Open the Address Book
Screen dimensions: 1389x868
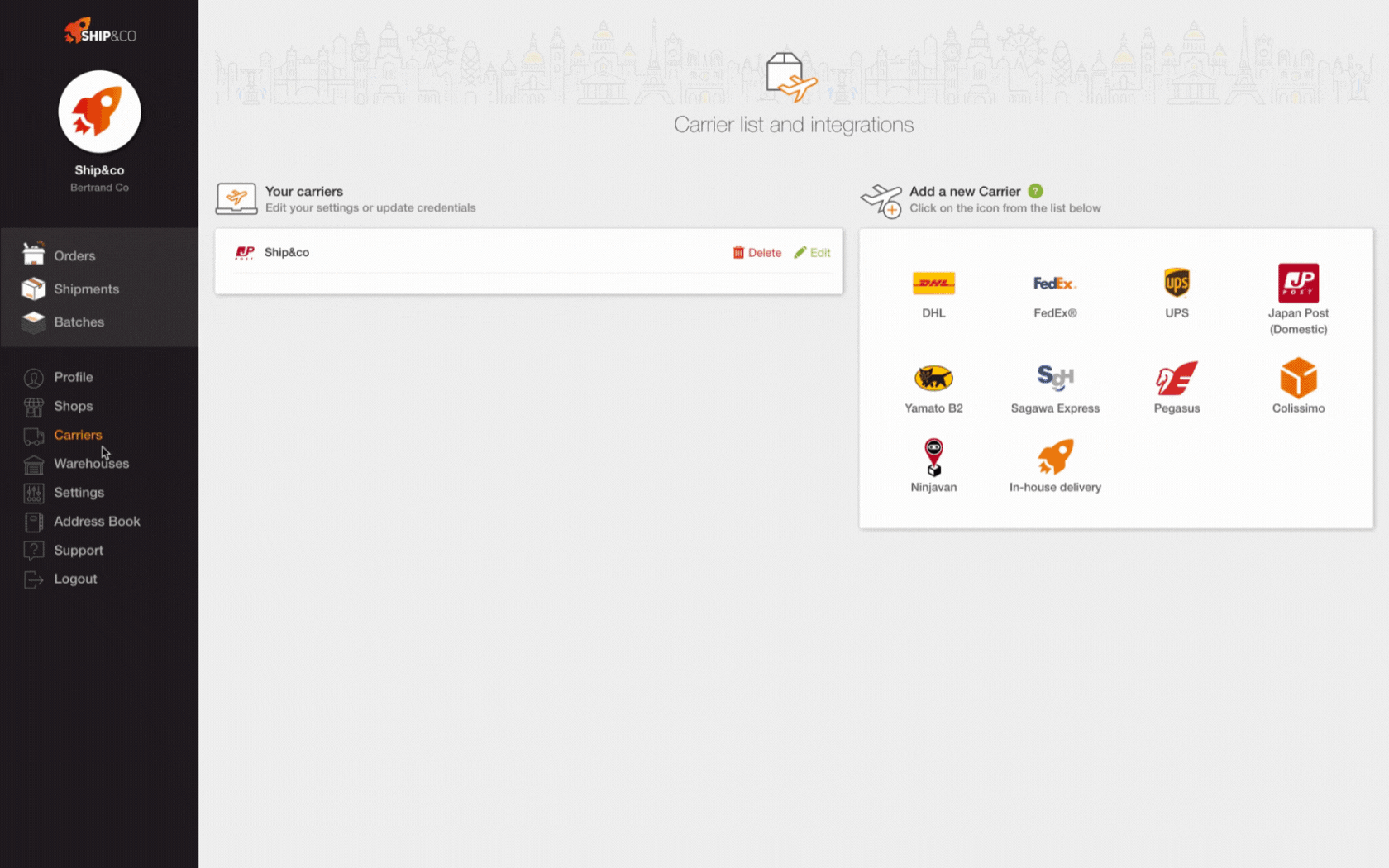click(x=98, y=522)
